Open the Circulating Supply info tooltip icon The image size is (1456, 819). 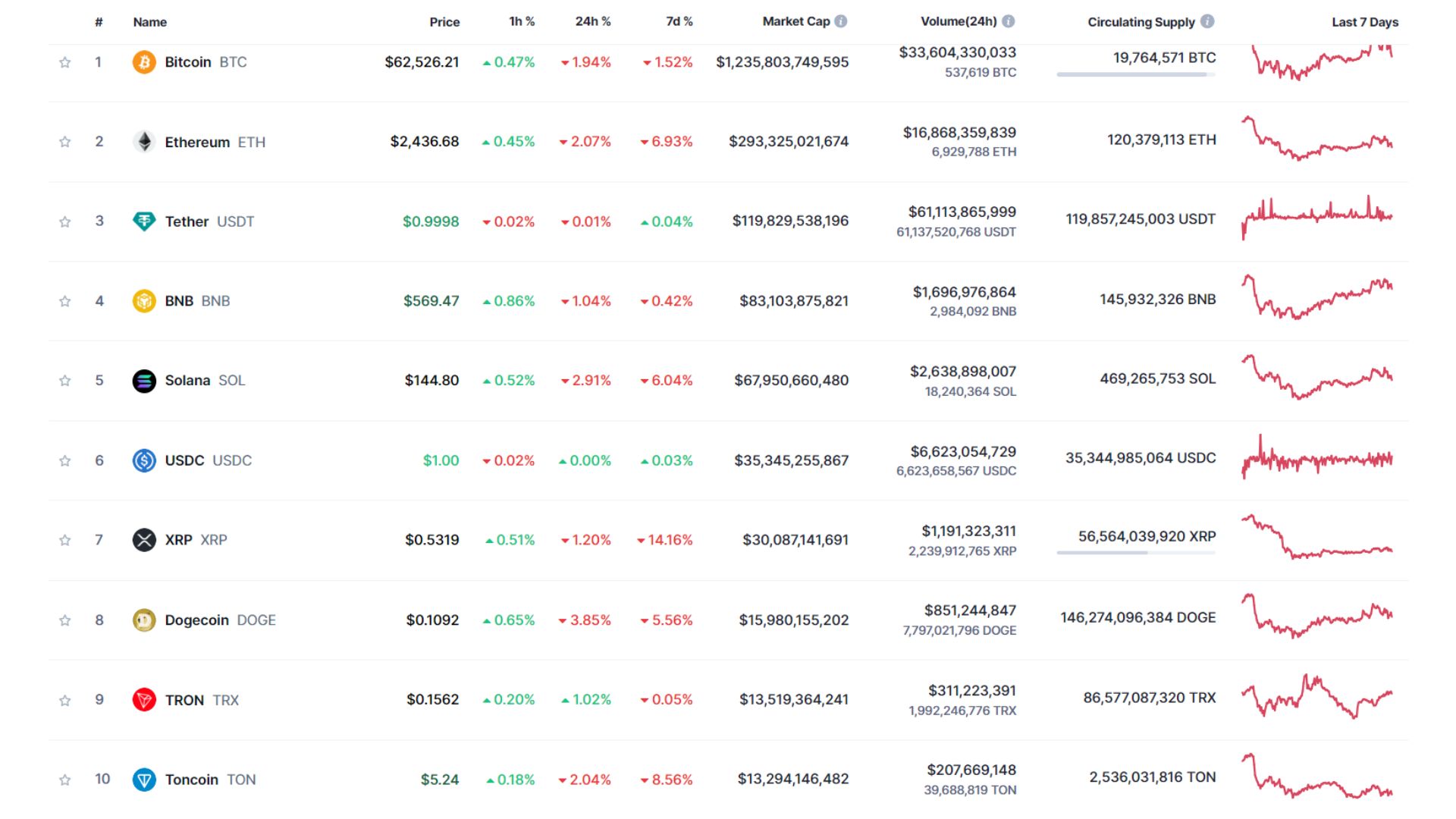click(1209, 21)
